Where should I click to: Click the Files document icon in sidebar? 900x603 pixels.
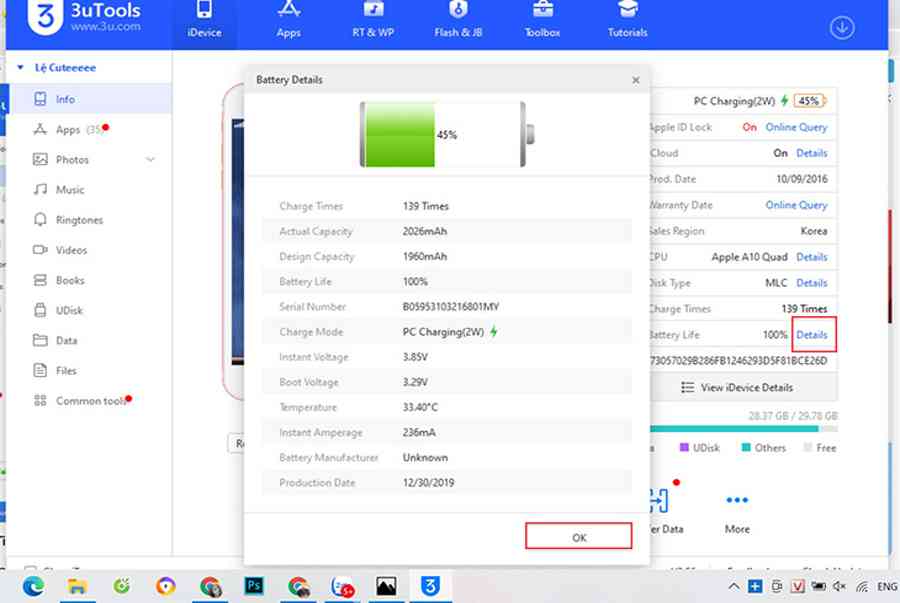point(40,371)
